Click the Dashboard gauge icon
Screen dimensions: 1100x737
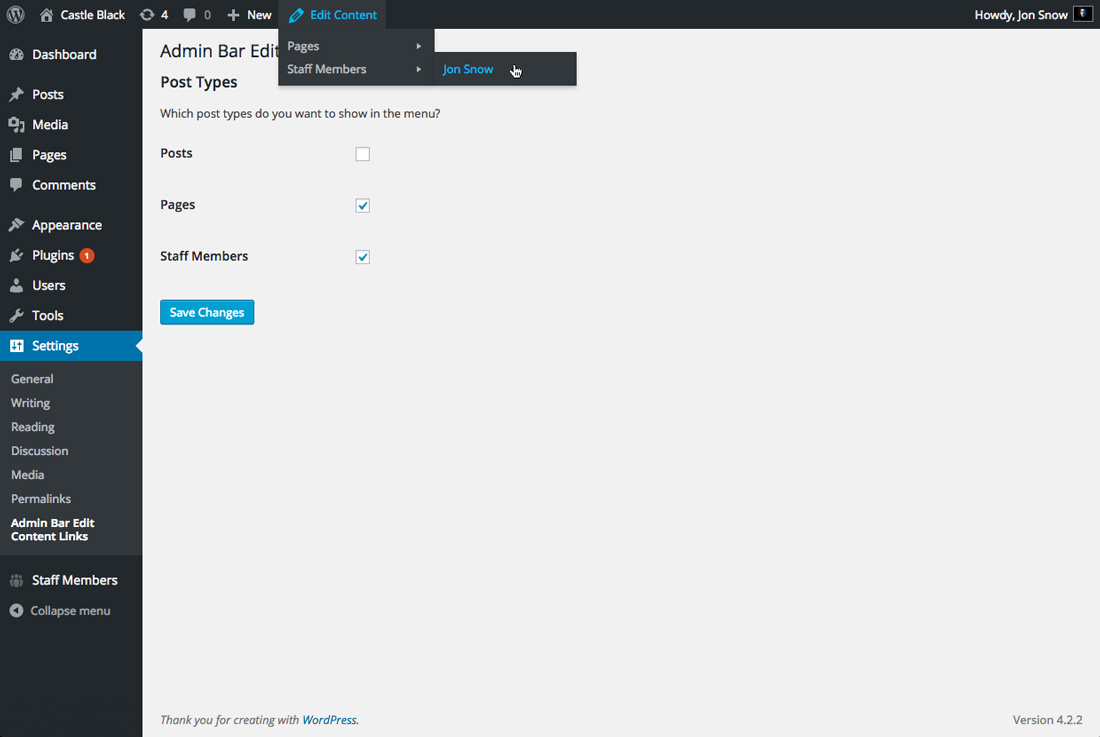17,55
